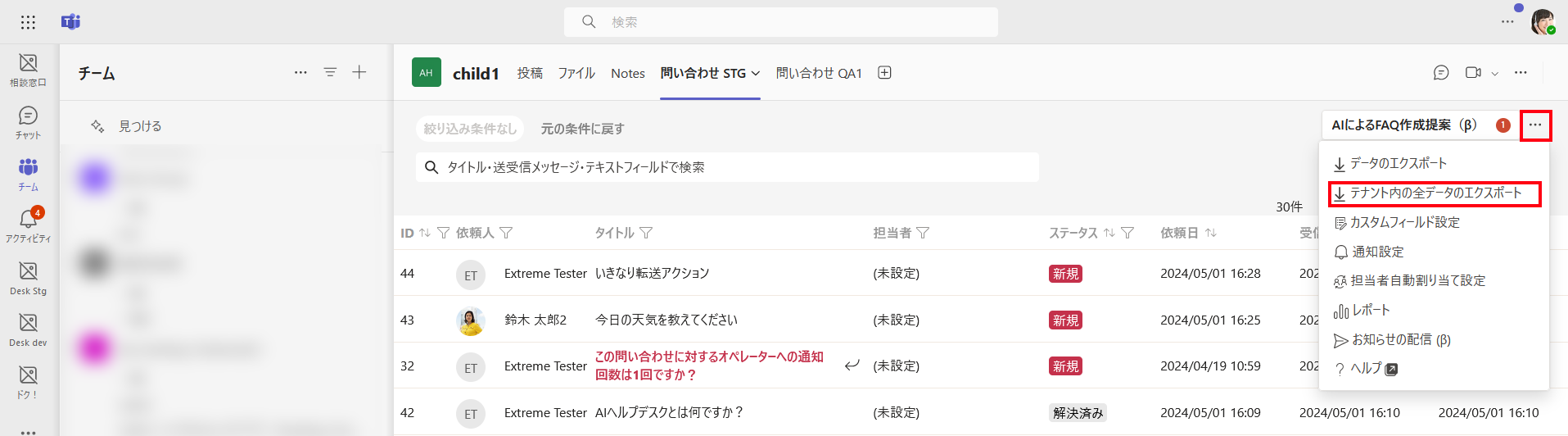Open ticket この問い合わせに対するオペレーターへの通知
Image resolution: width=1568 pixels, height=436 pixels.
709,366
